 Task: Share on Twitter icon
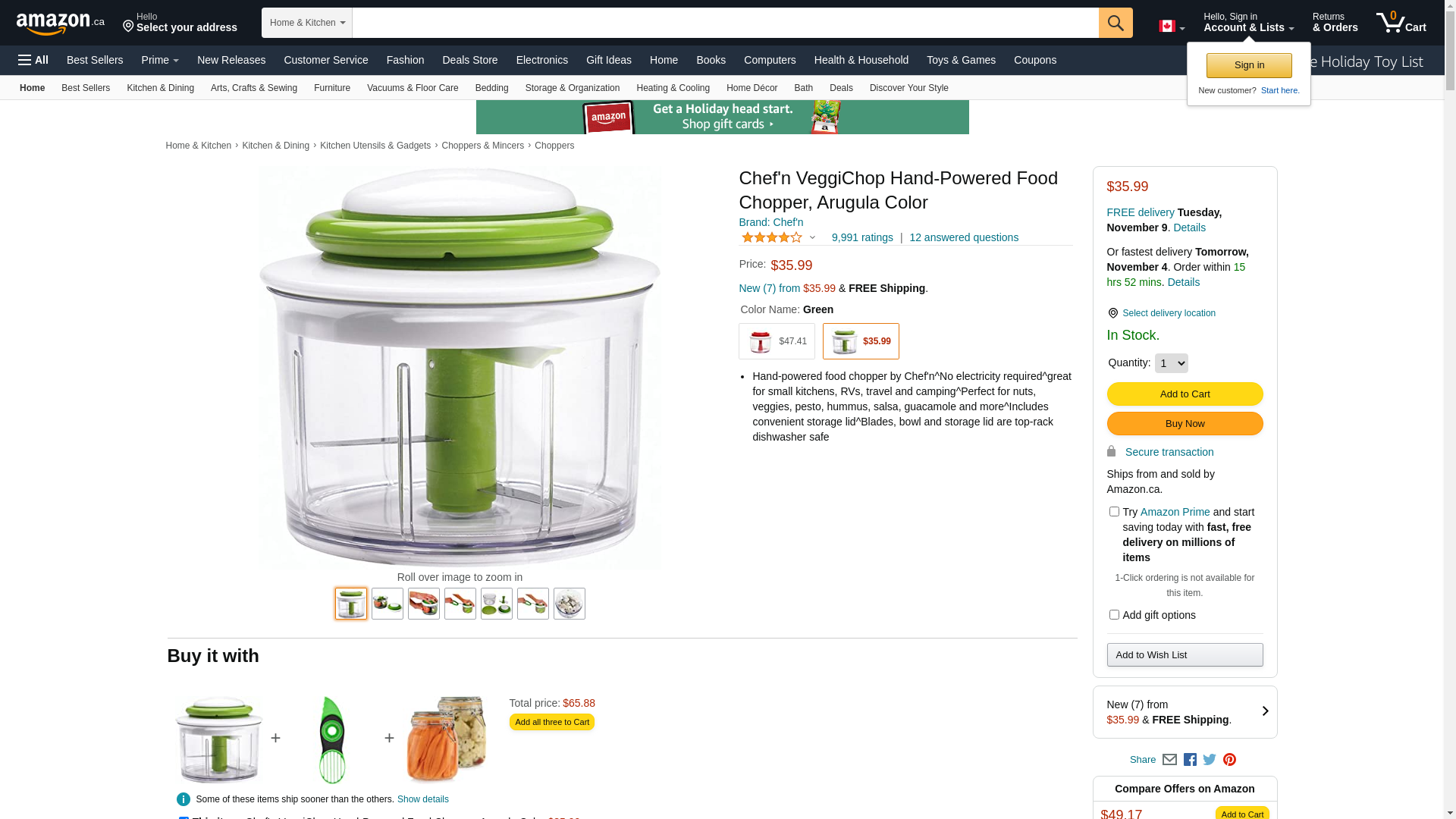point(1210,760)
